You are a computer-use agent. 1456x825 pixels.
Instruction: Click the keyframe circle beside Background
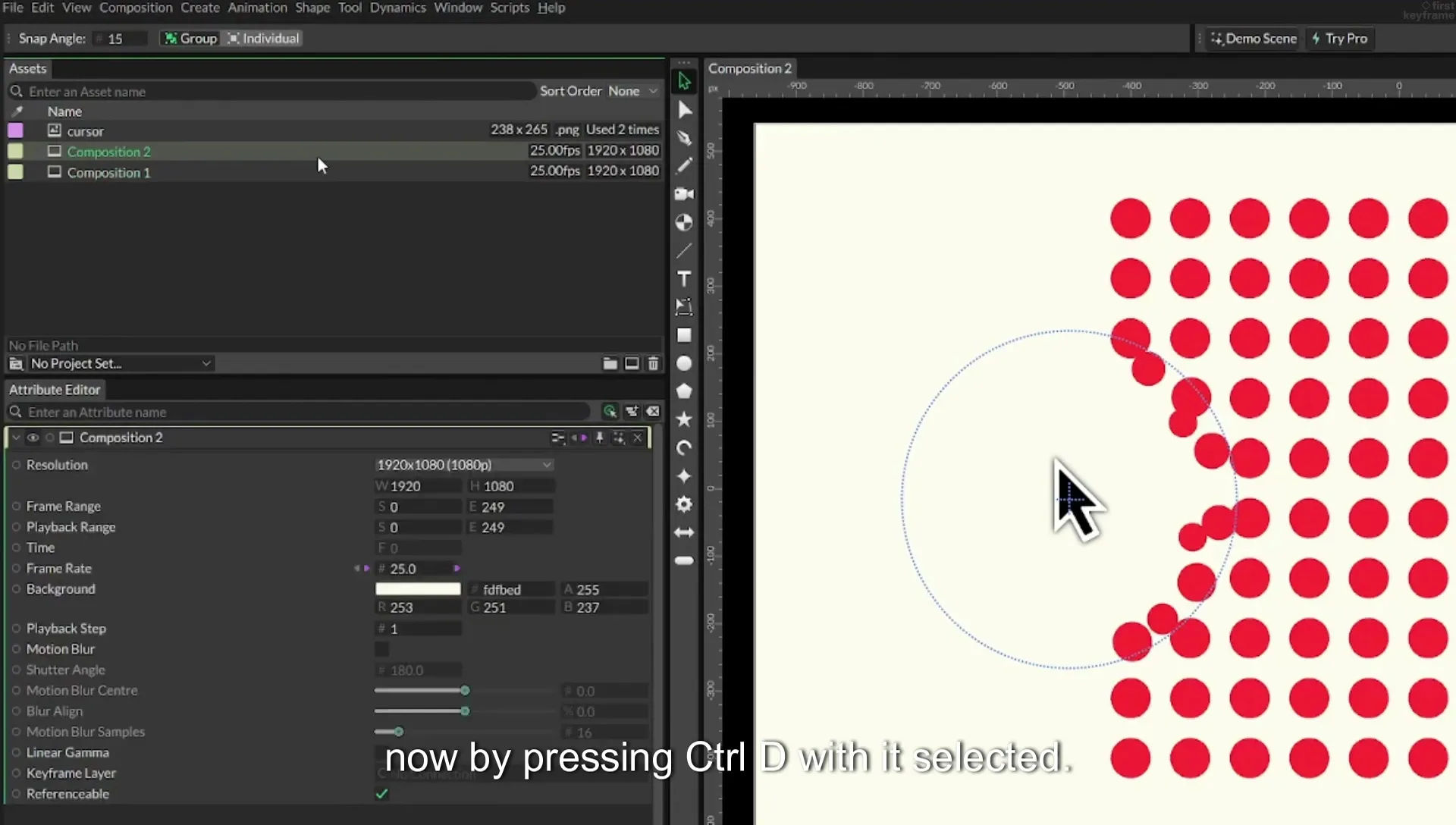(16, 589)
